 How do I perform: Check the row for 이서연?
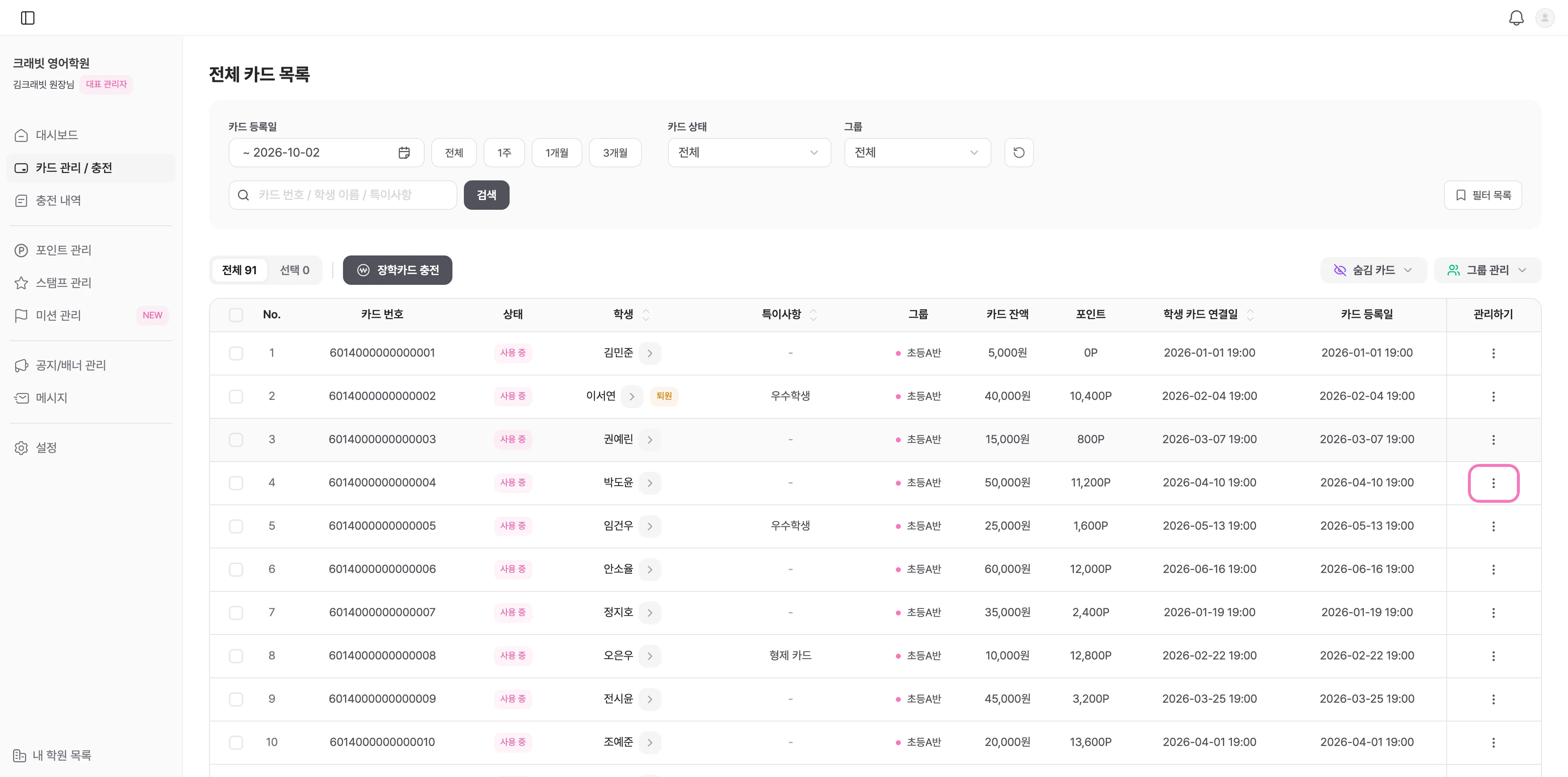[236, 397]
